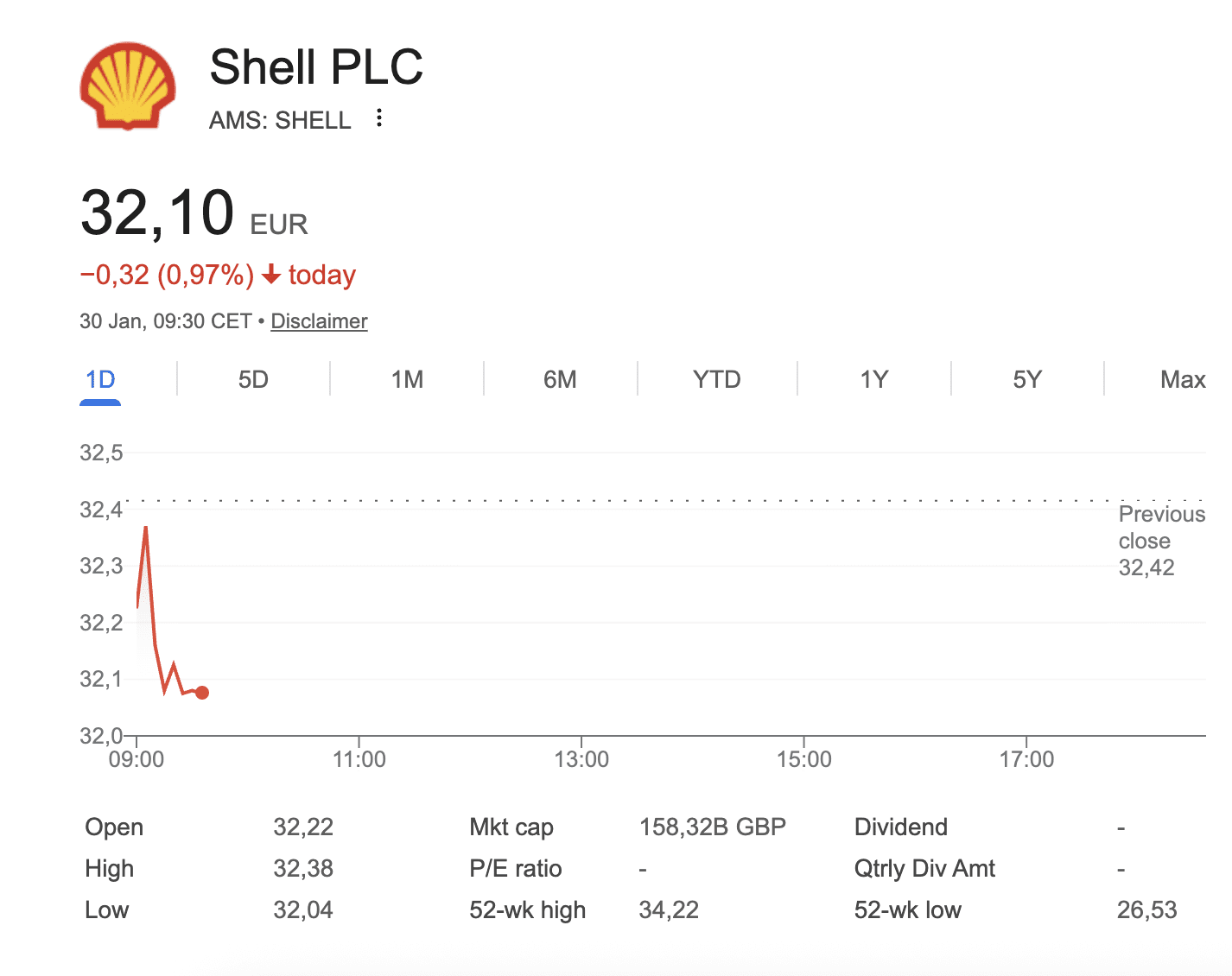Click the 52-wk high label

pyautogui.click(x=527, y=910)
